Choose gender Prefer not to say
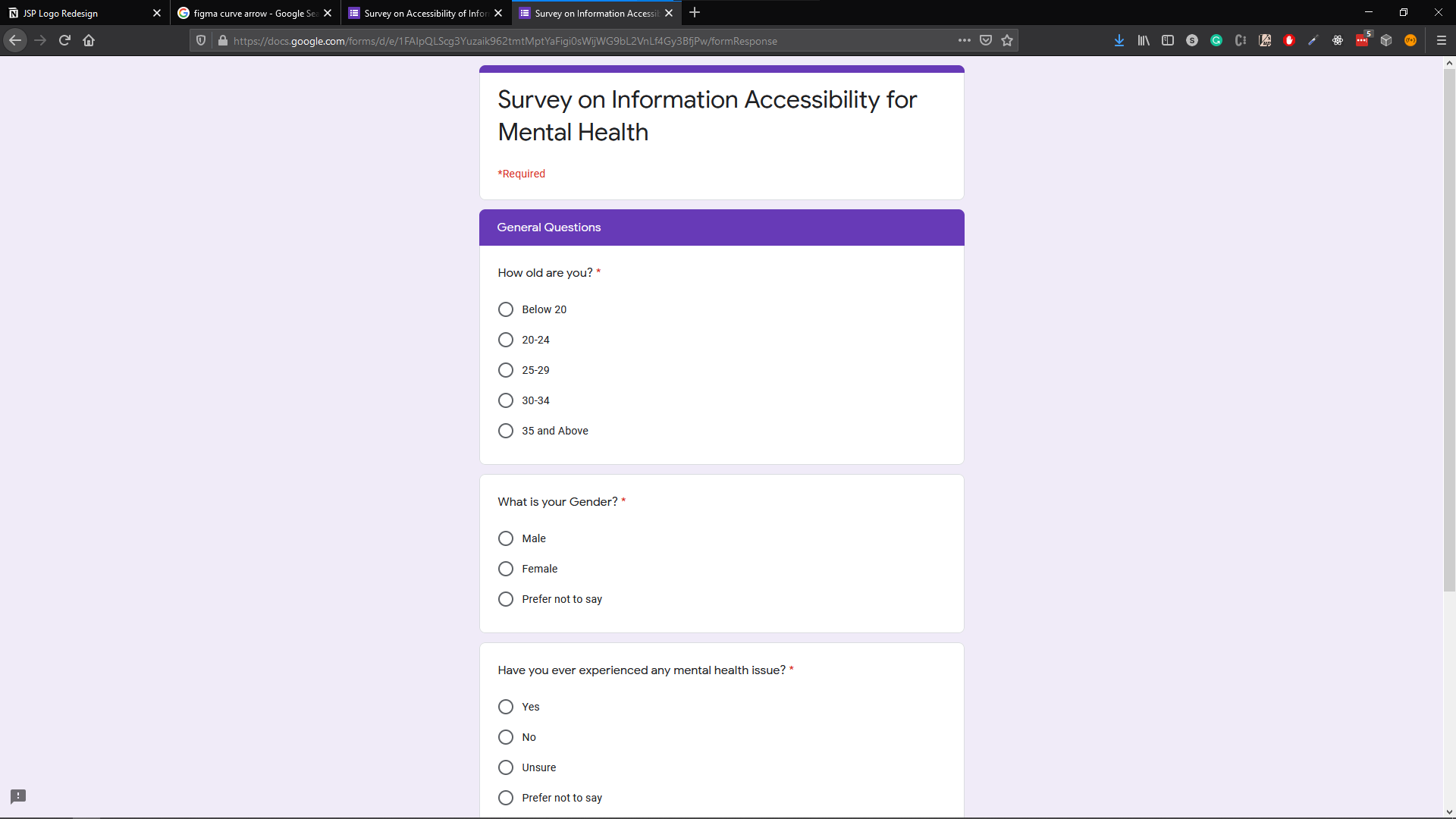Screen dimensions: 1456x819 click(506, 599)
